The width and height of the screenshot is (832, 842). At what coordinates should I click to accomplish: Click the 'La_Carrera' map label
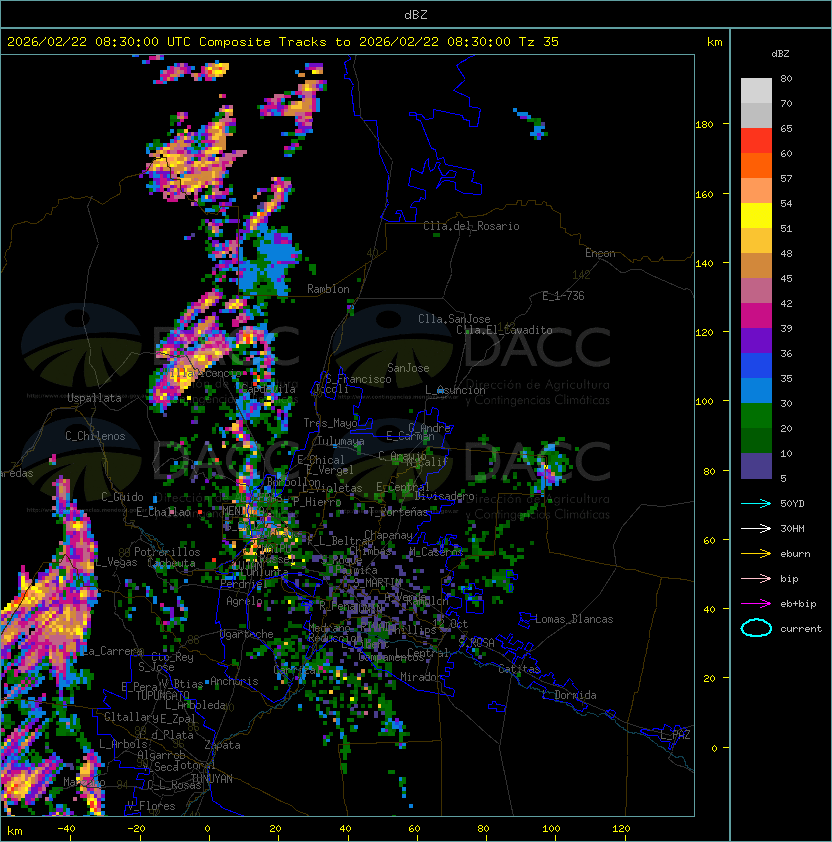[x=112, y=651]
